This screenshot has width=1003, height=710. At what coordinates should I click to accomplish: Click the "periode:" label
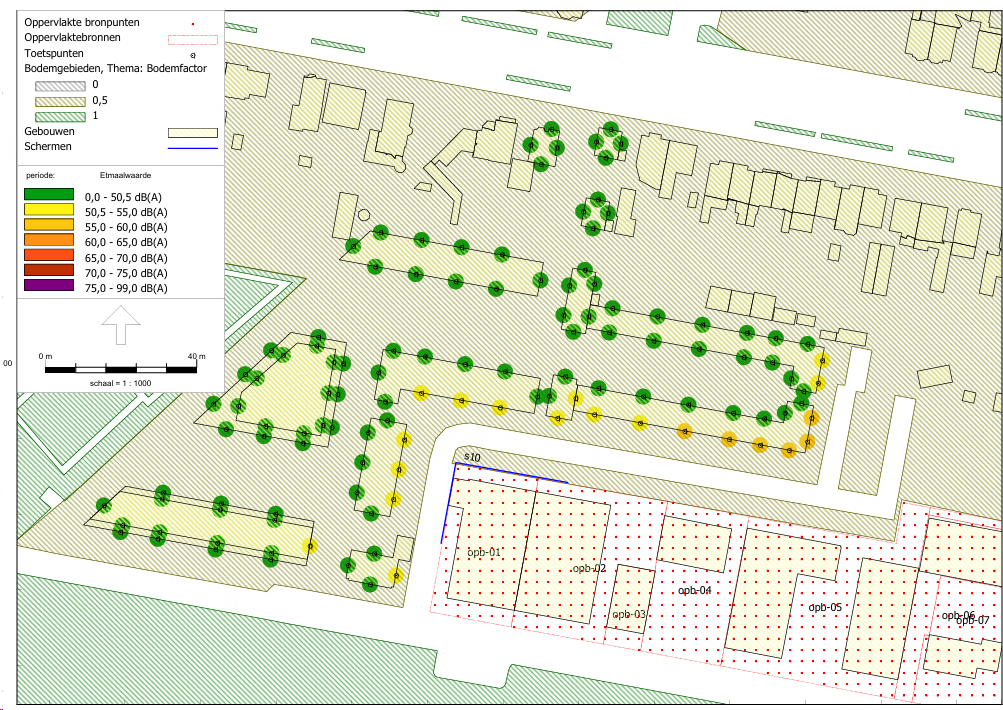point(40,175)
